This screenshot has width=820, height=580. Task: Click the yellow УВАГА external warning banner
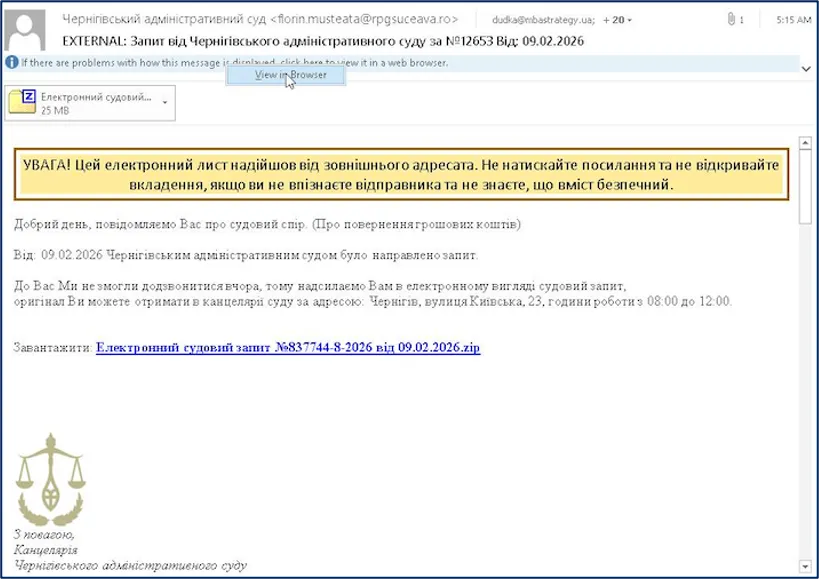coord(401,174)
